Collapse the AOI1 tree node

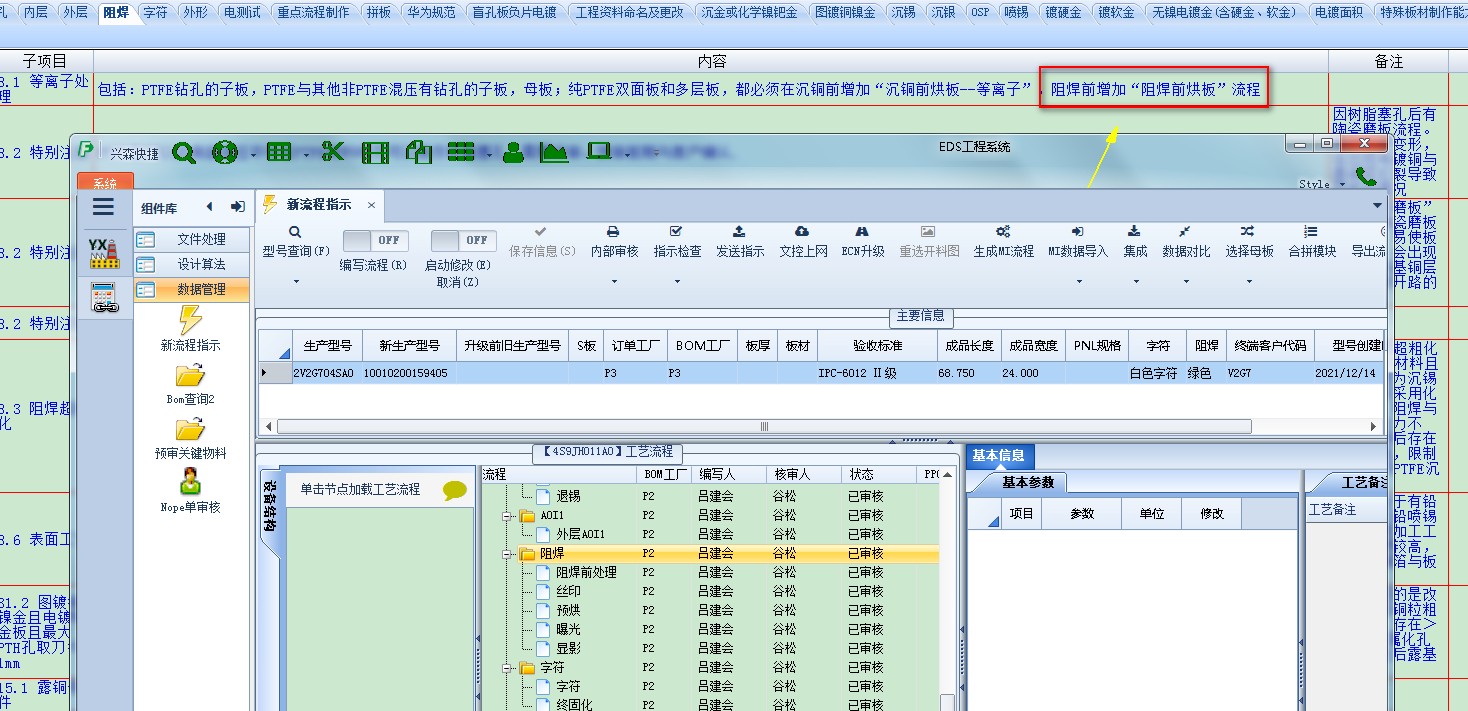(x=508, y=516)
